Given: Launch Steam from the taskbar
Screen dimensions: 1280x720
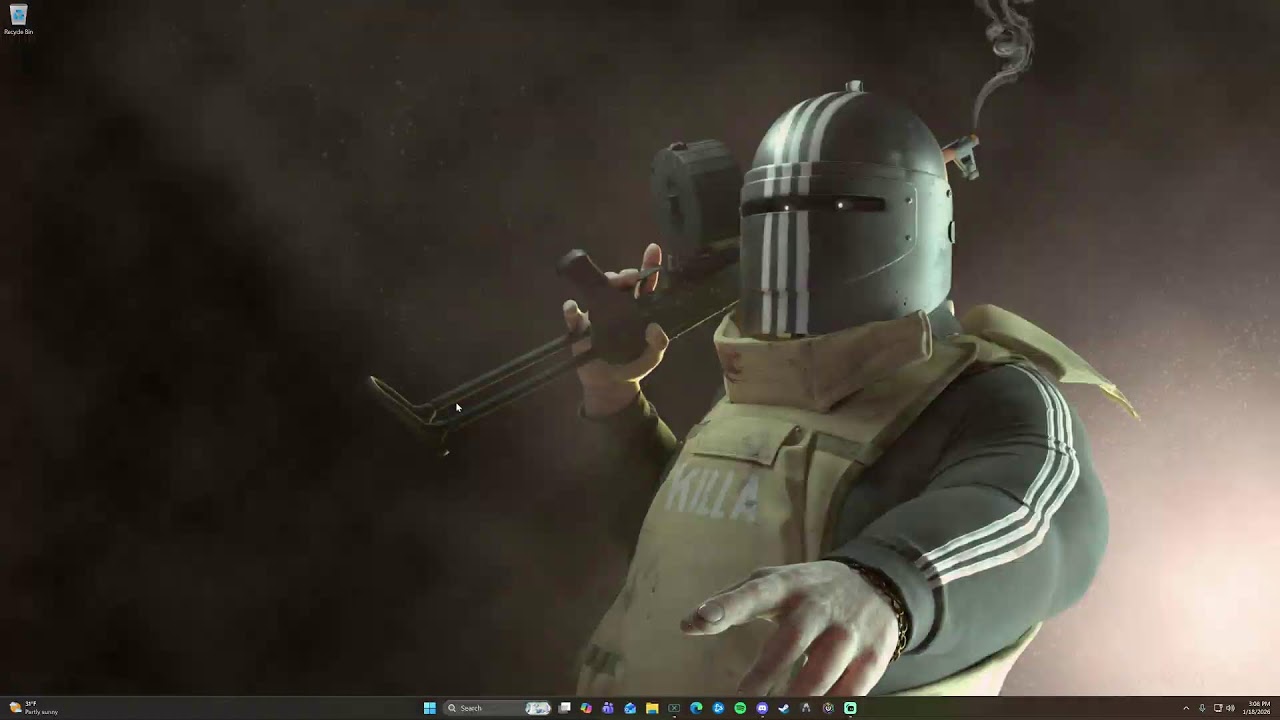Looking at the screenshot, I should pos(784,708).
